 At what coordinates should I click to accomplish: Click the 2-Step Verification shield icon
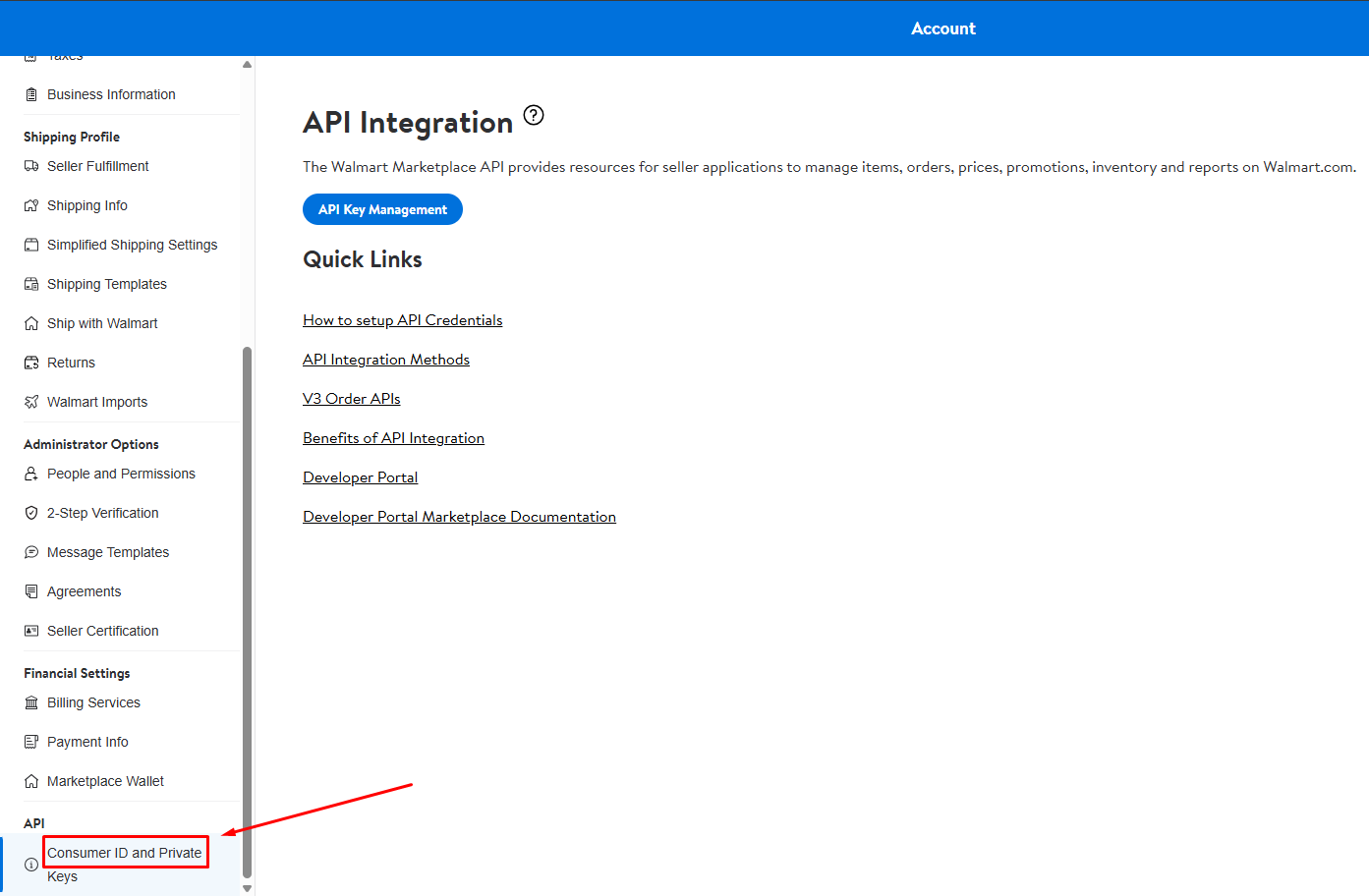[31, 513]
